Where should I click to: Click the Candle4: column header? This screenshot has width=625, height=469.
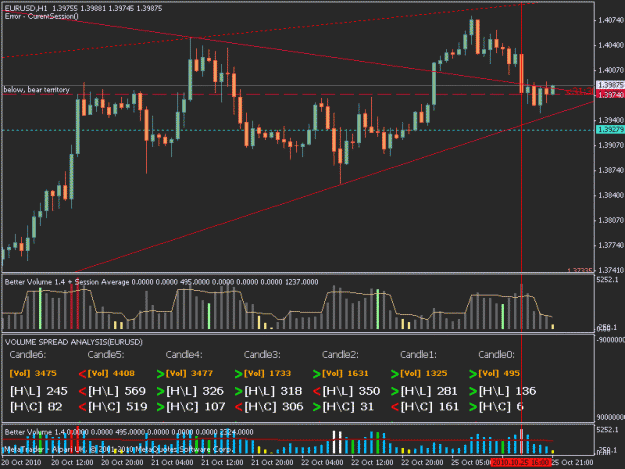[184, 355]
